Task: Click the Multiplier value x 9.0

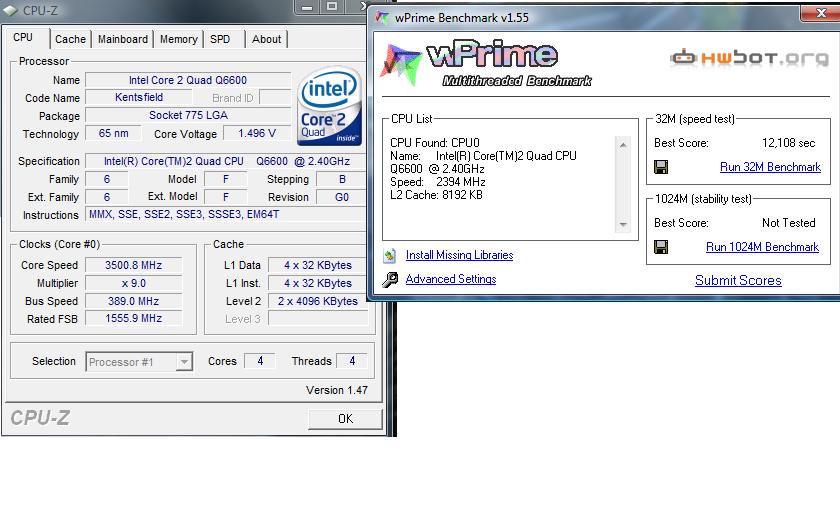Action: pyautogui.click(x=133, y=283)
